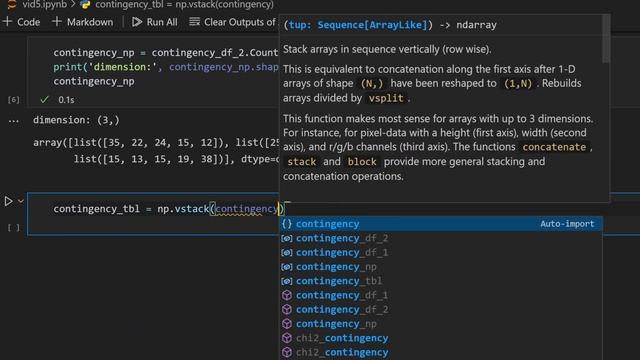Click green success checkmark of cell 6
Viewport: 640px width, 360px height.
44,99
